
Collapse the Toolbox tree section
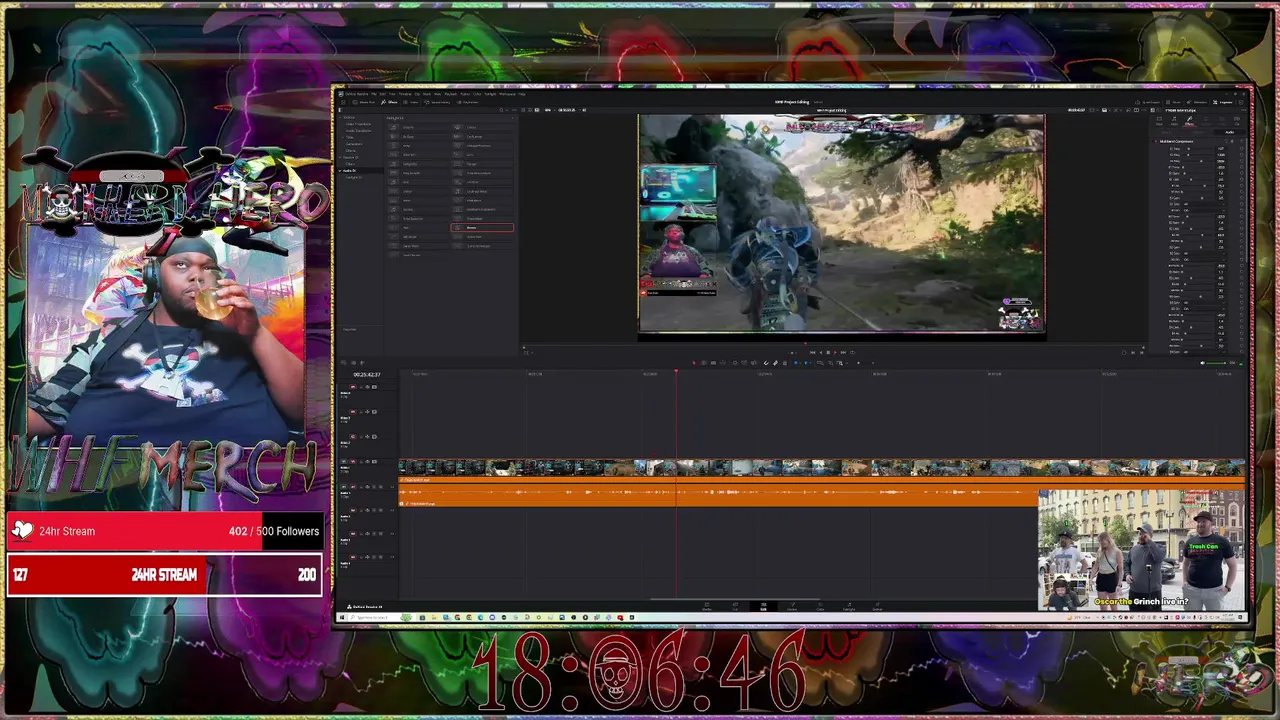pyautogui.click(x=340, y=118)
